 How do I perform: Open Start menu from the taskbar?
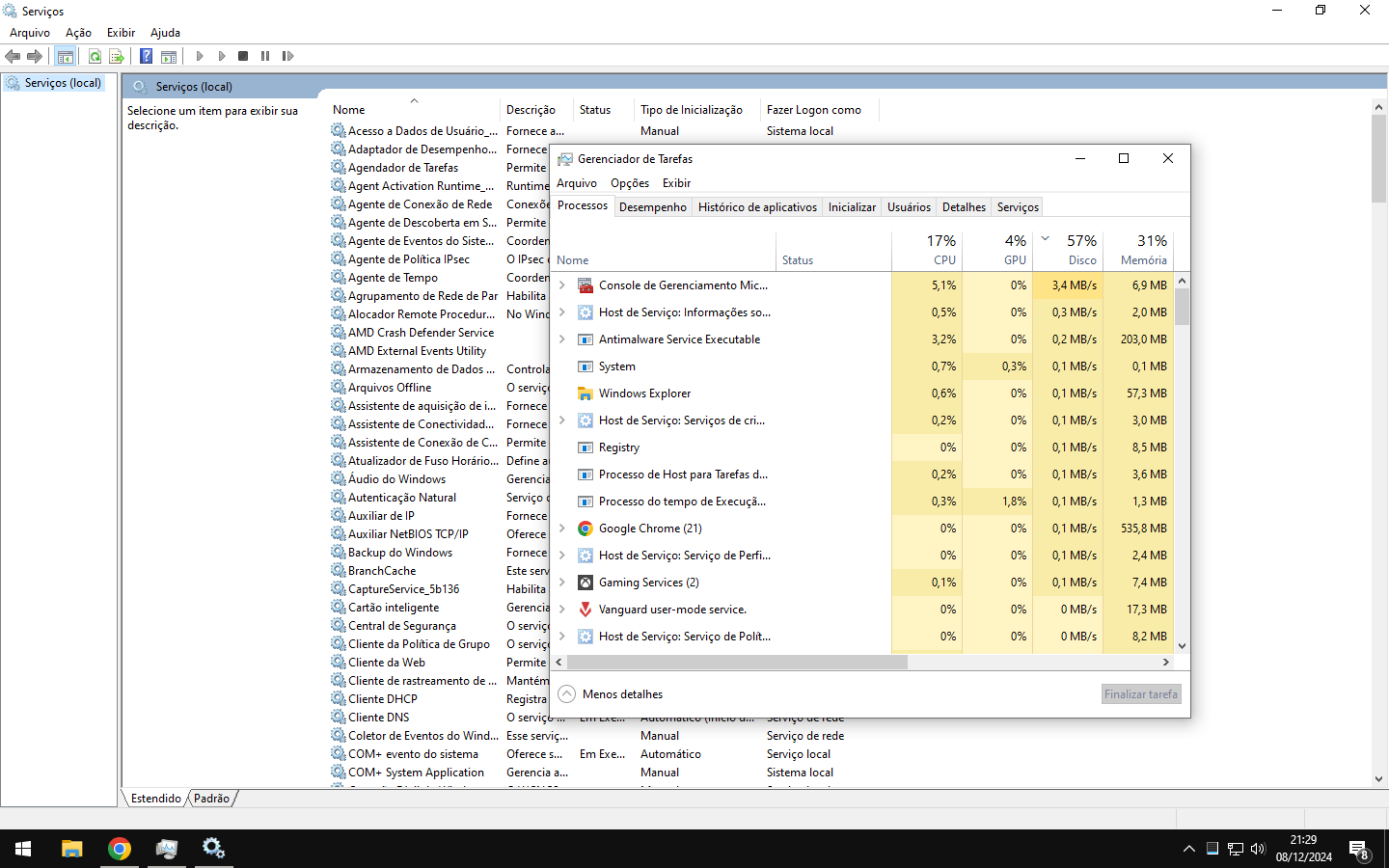point(23,849)
